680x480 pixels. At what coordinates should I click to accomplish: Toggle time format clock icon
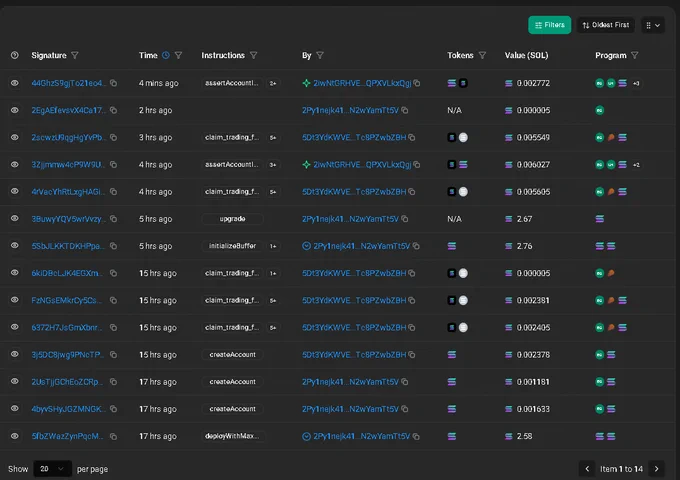click(166, 55)
